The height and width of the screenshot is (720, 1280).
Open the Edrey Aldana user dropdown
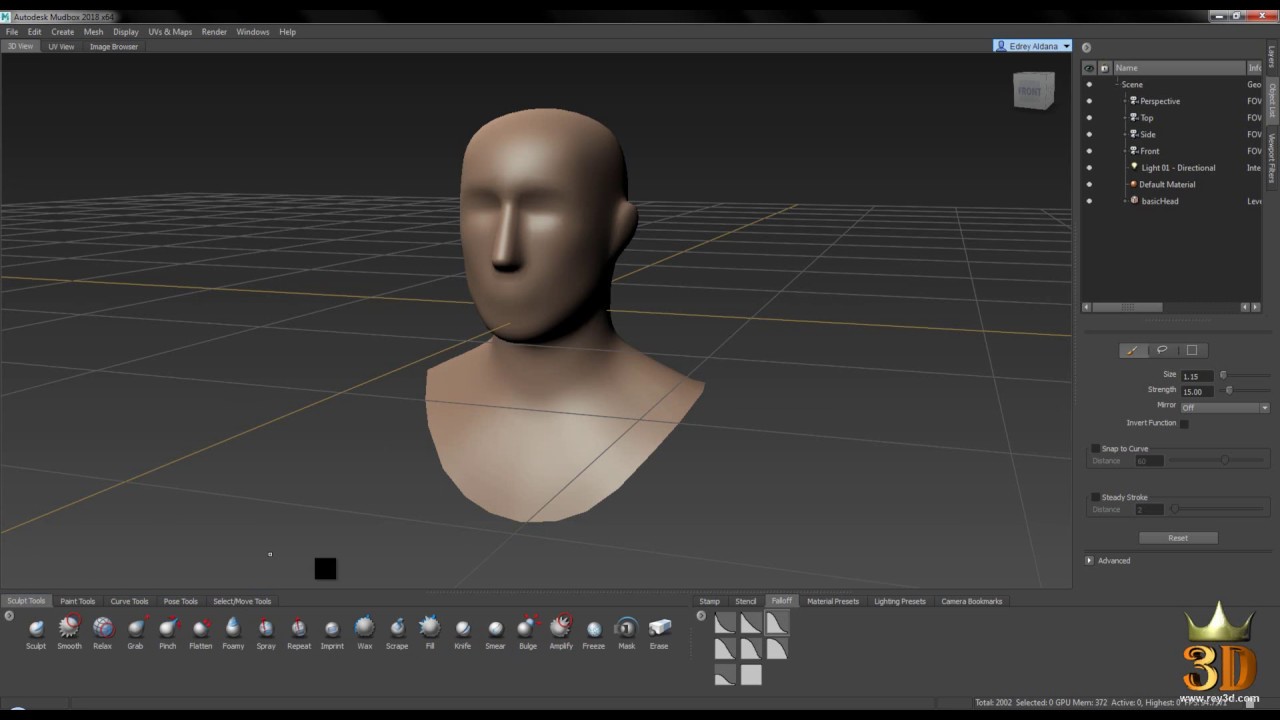(x=1032, y=46)
